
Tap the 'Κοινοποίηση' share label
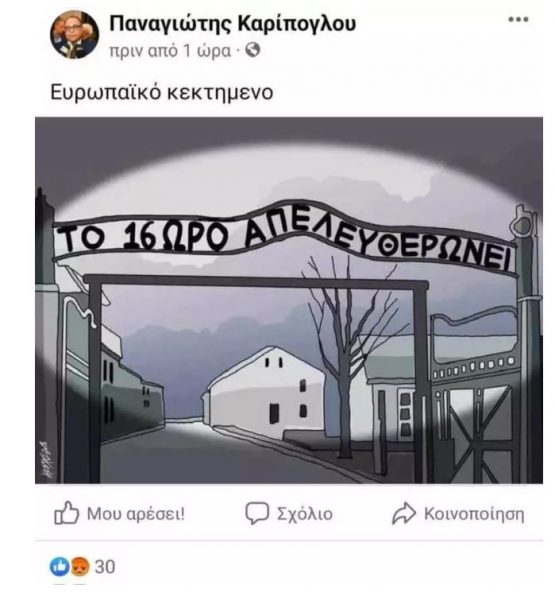[x=474, y=514]
